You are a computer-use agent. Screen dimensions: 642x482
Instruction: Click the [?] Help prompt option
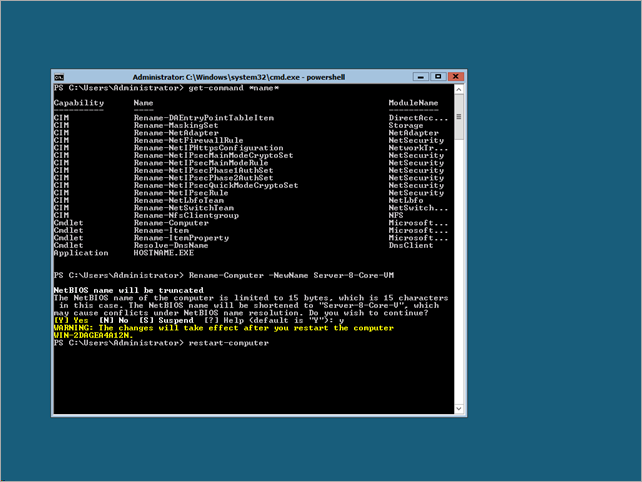point(224,320)
